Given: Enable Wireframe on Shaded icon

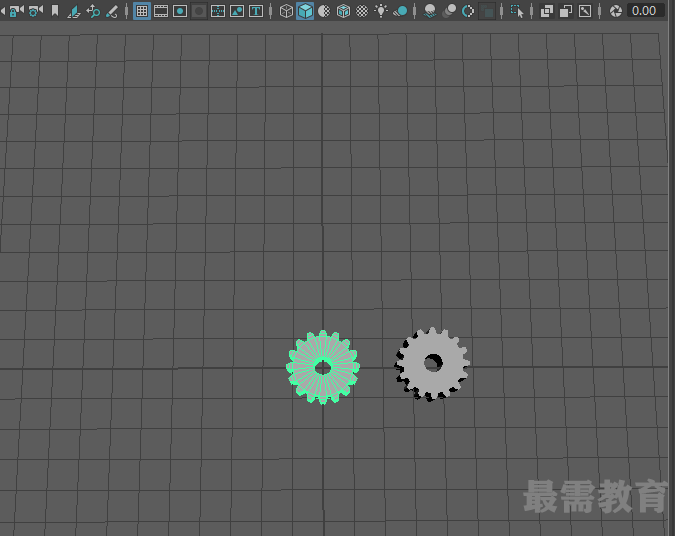Looking at the screenshot, I should point(343,11).
